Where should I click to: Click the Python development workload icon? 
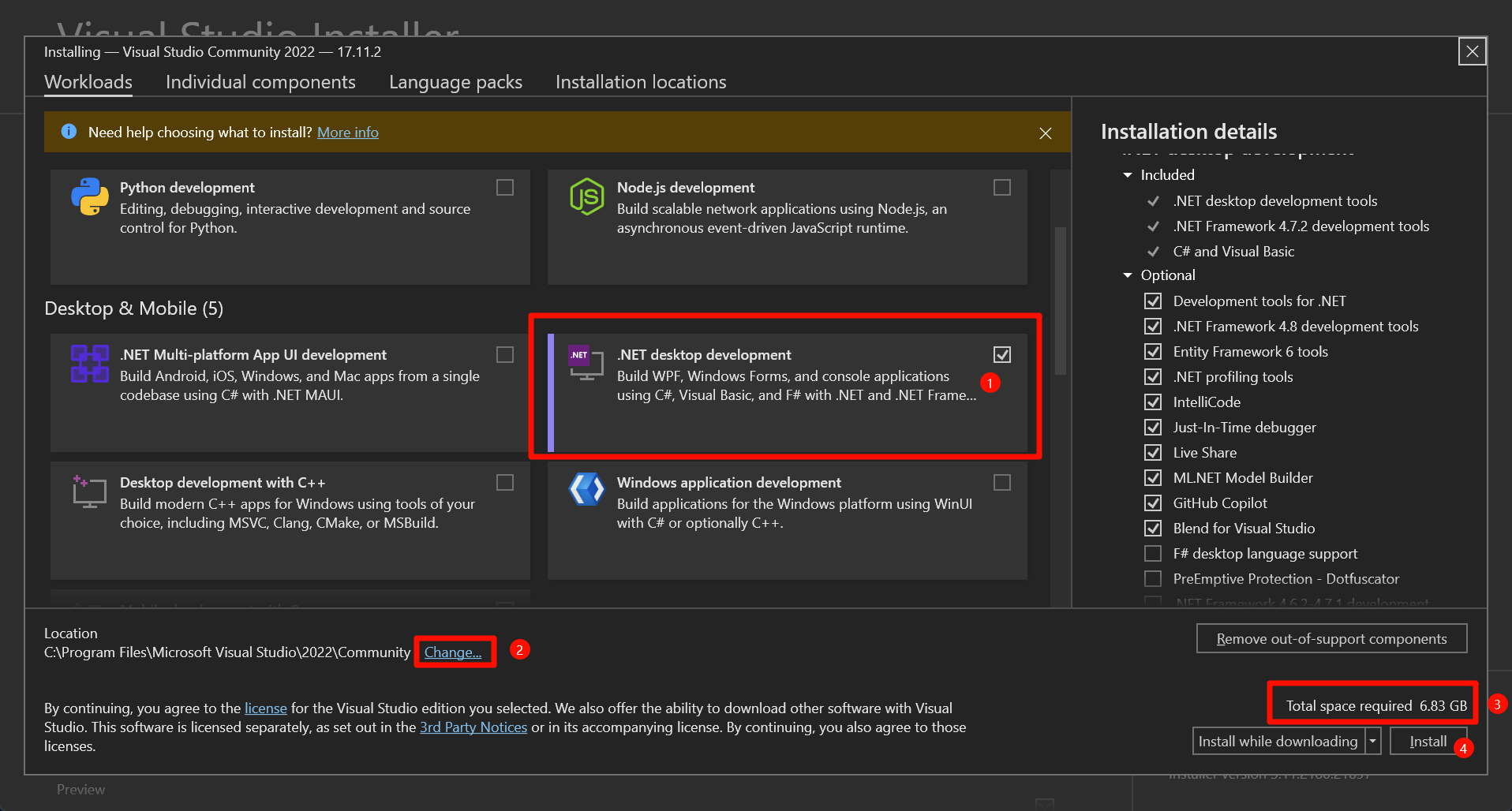[x=90, y=196]
